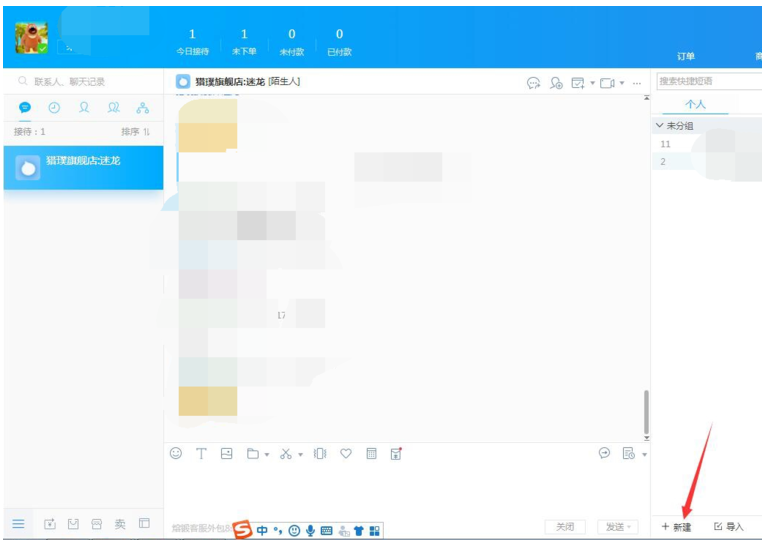The height and width of the screenshot is (540, 762).
Task: Open dropdown arrow next to folder icon
Action: tap(267, 455)
